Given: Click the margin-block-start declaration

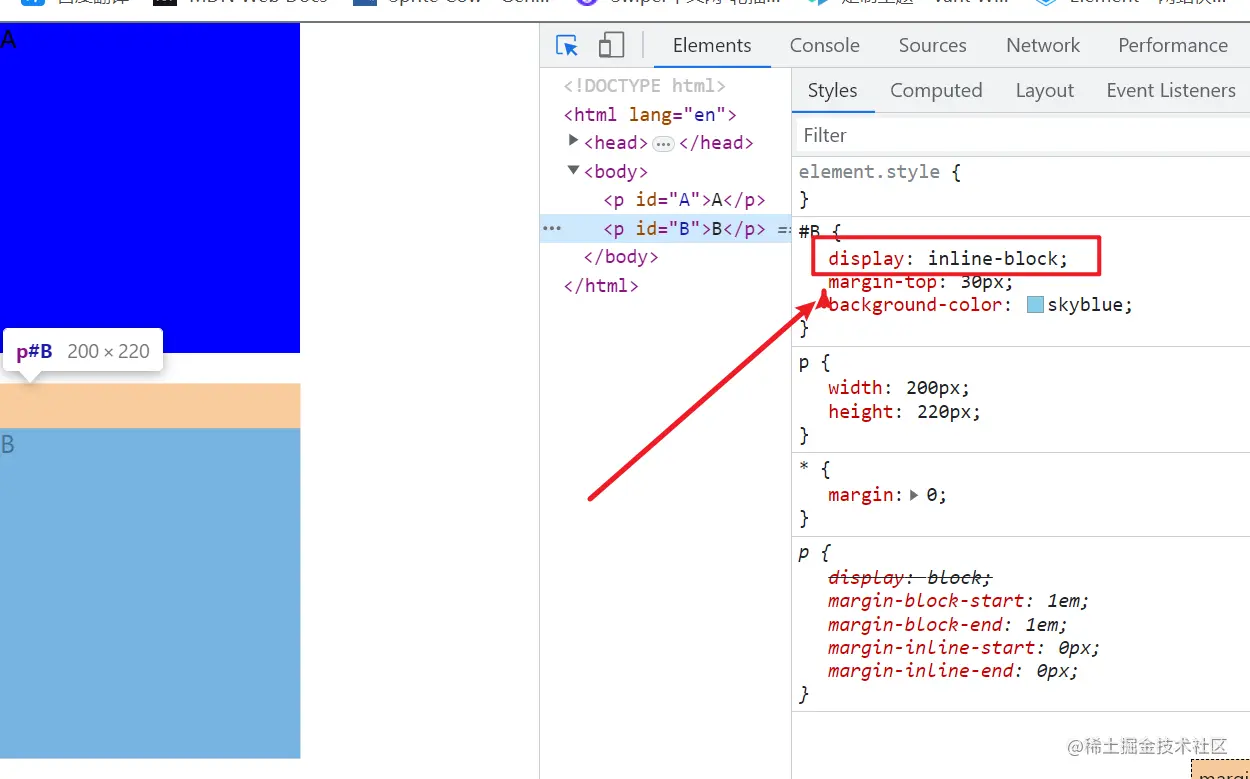Looking at the screenshot, I should 958,601.
